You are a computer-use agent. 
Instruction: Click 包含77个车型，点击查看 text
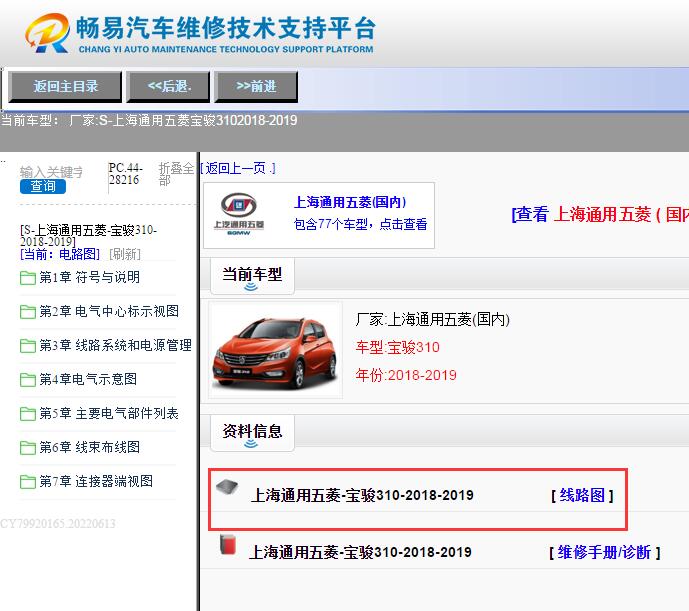click(x=360, y=224)
